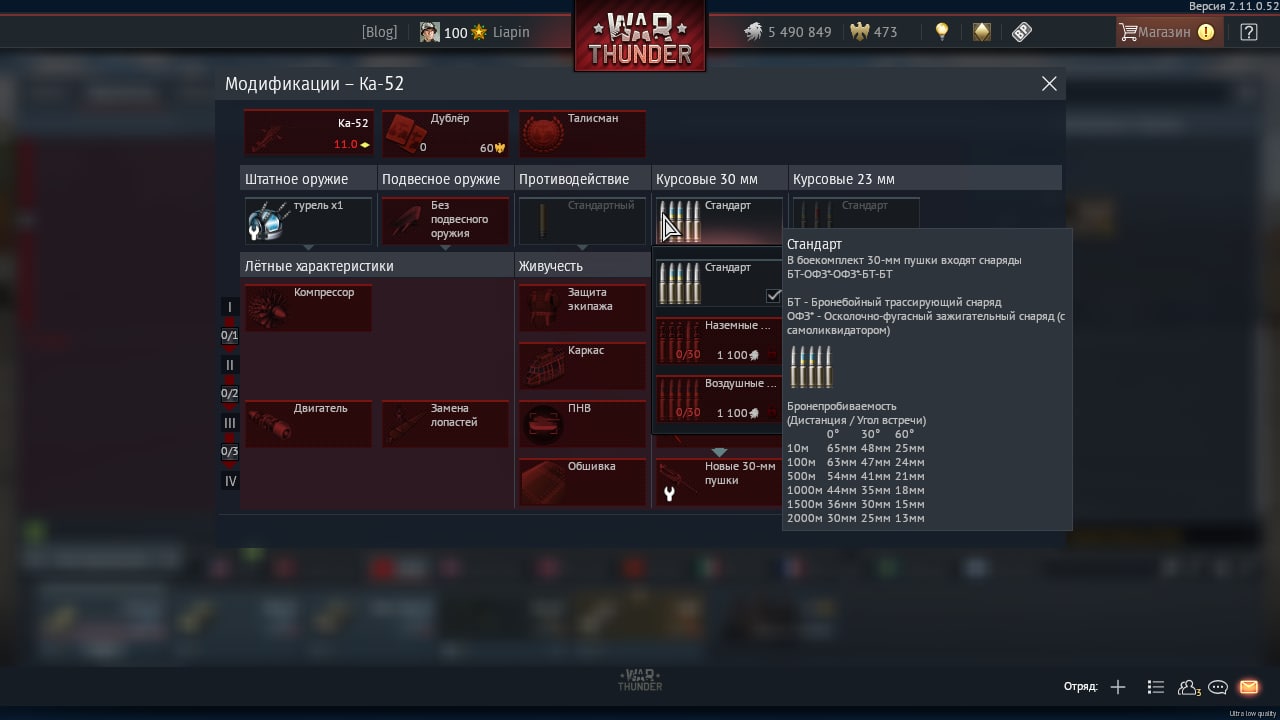
Task: Click the War Thunder logo
Action: coord(640,37)
